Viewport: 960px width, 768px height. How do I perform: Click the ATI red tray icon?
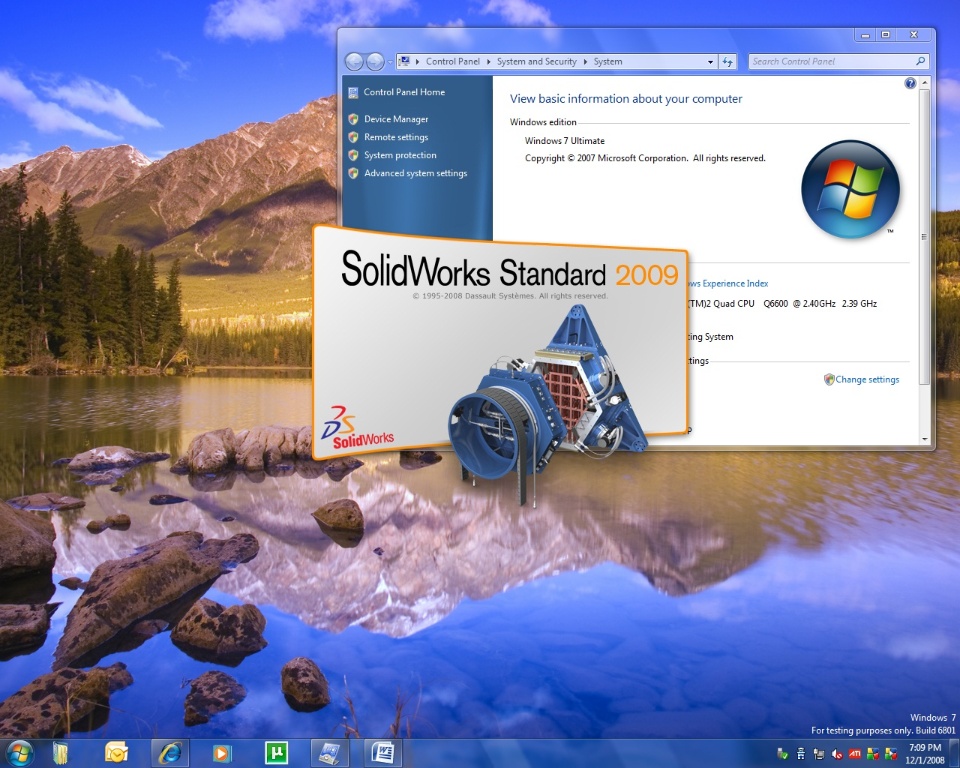click(x=855, y=754)
